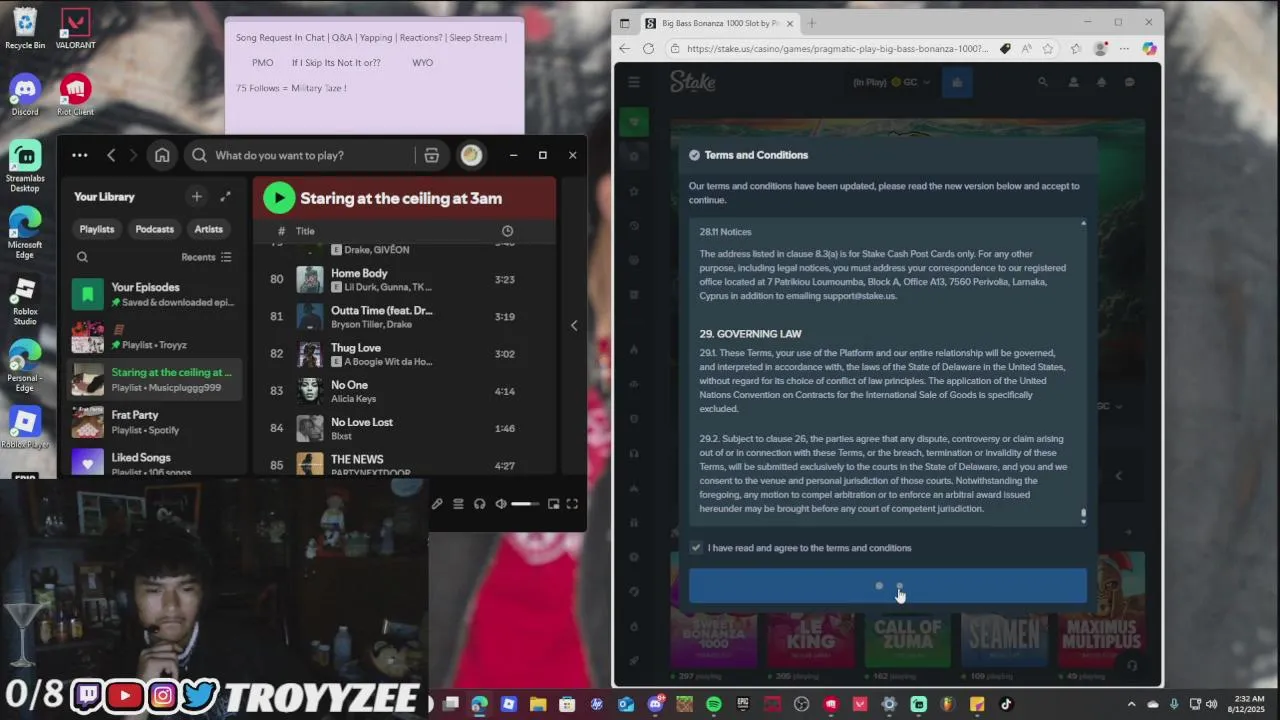Screen dimensions: 1280x720
Task: Select track Outta Time
Action: (x=405, y=317)
